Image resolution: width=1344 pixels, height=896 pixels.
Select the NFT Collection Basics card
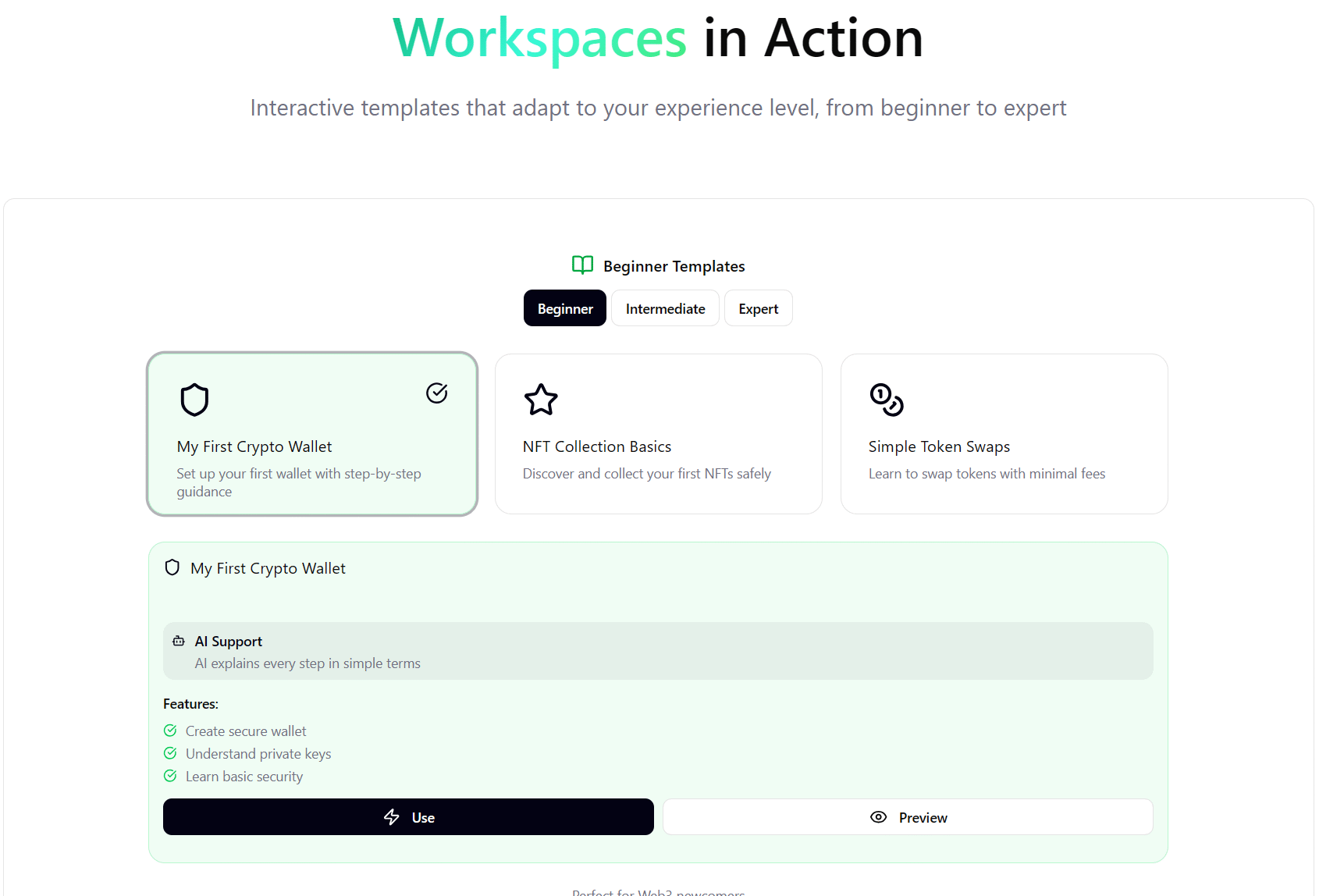[658, 434]
